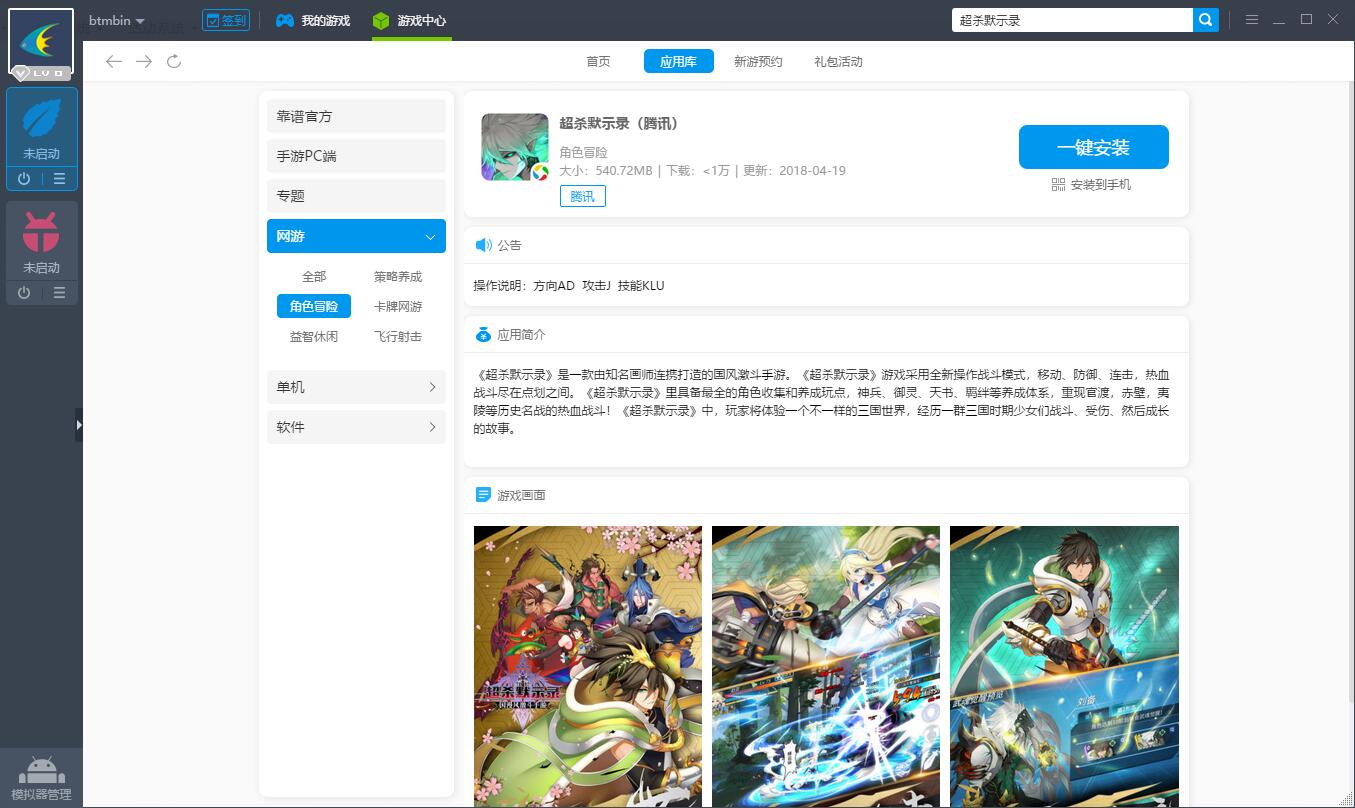This screenshot has width=1355, height=808.
Task: Click the 应用简介 money bag icon
Action: 483,335
